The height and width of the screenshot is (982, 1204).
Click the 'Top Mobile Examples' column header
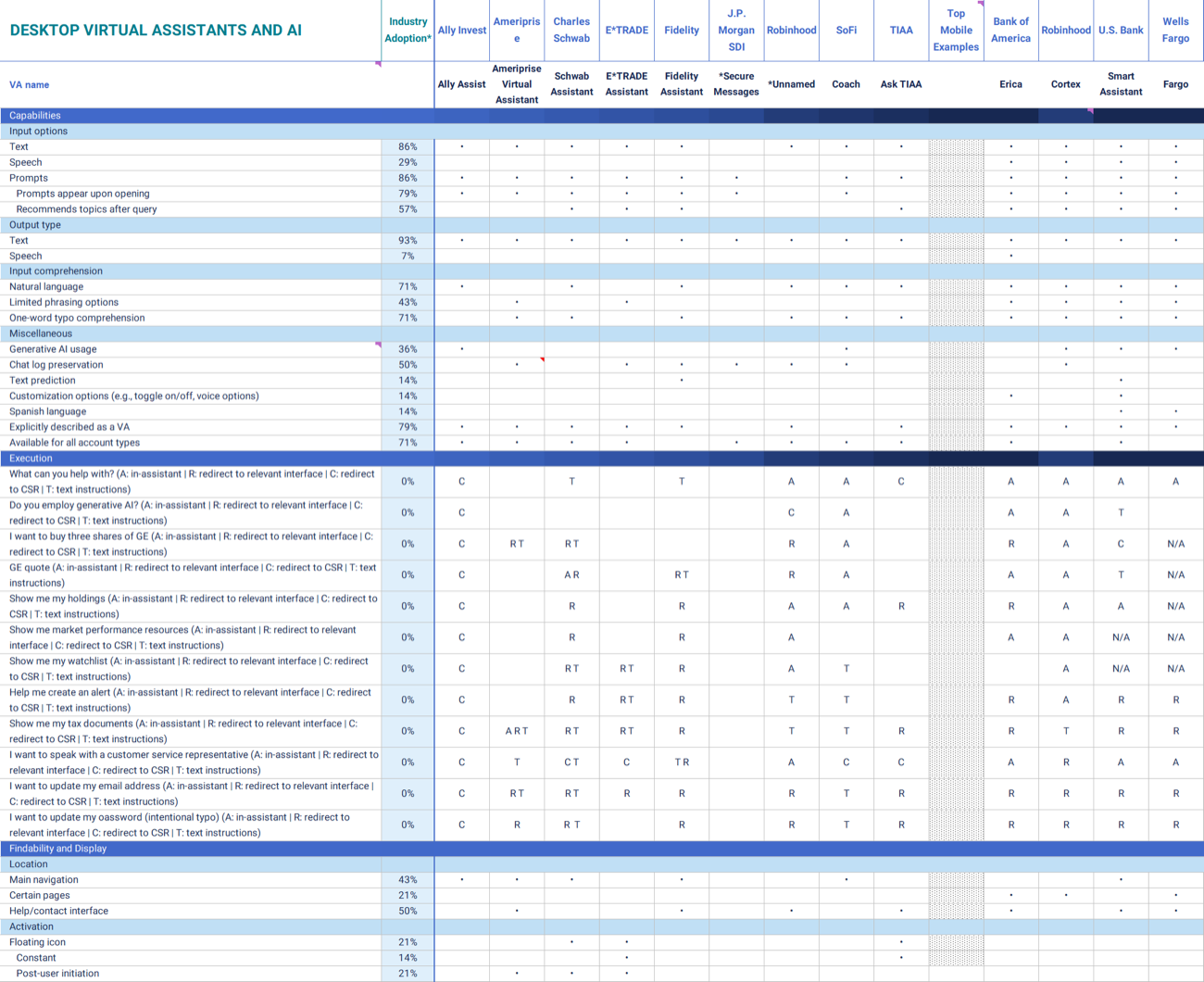[956, 31]
